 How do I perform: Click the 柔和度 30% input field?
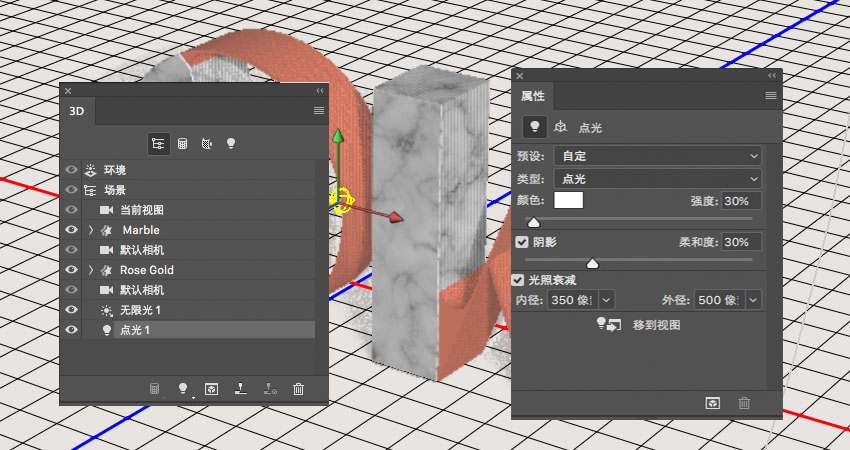click(x=741, y=242)
